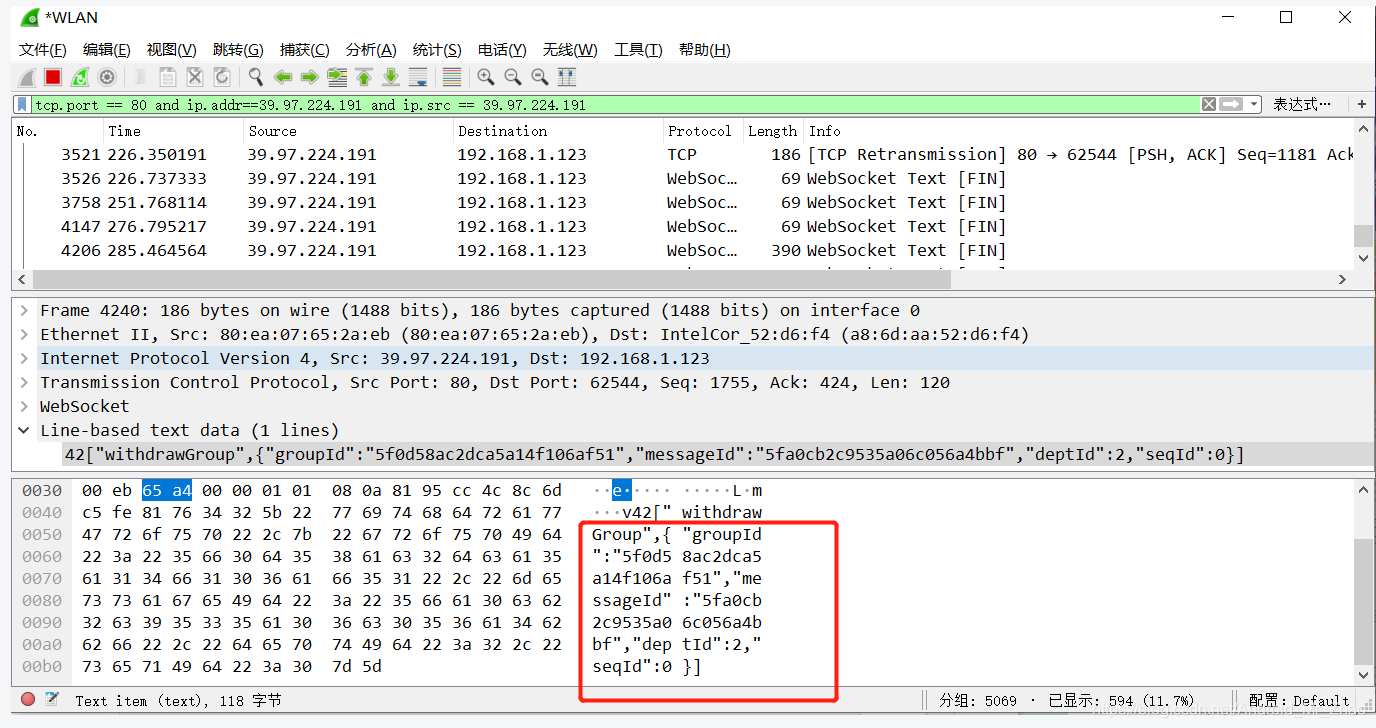Click the 配置: Default profile status
1376x728 pixels.
(x=1299, y=701)
